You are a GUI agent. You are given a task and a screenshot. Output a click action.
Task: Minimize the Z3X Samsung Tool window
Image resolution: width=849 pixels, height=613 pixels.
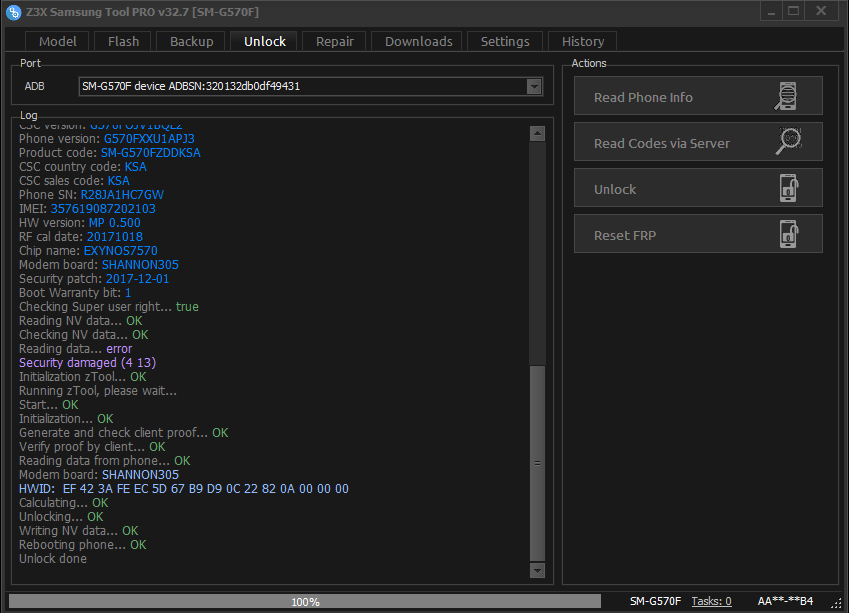(771, 11)
